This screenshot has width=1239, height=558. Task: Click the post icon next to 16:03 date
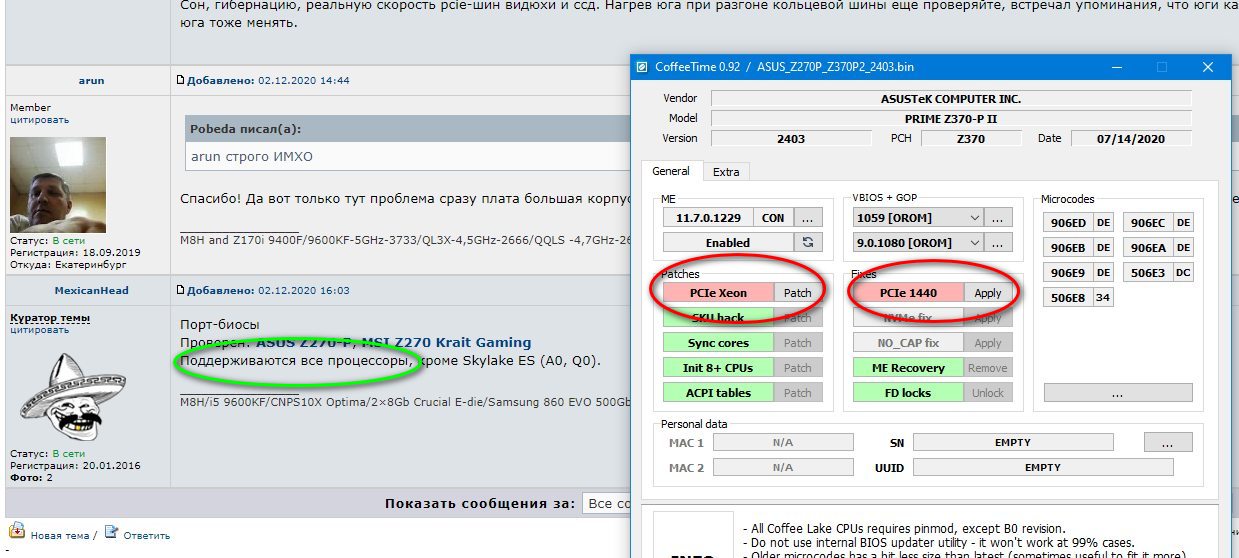pyautogui.click(x=181, y=290)
